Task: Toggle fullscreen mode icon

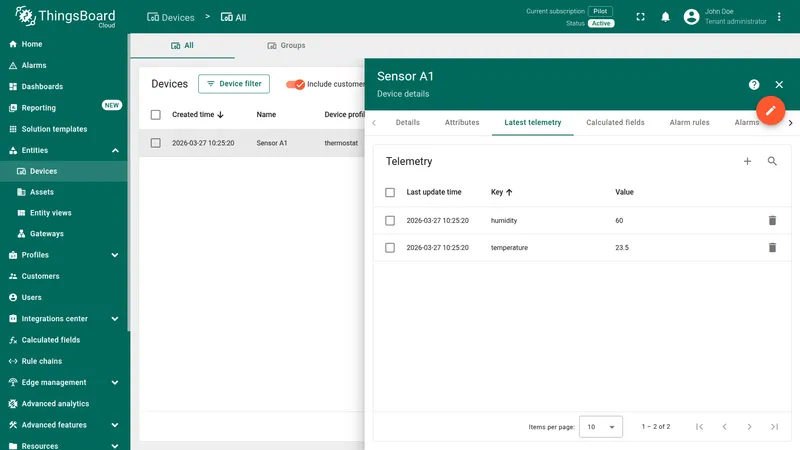Action: click(640, 17)
